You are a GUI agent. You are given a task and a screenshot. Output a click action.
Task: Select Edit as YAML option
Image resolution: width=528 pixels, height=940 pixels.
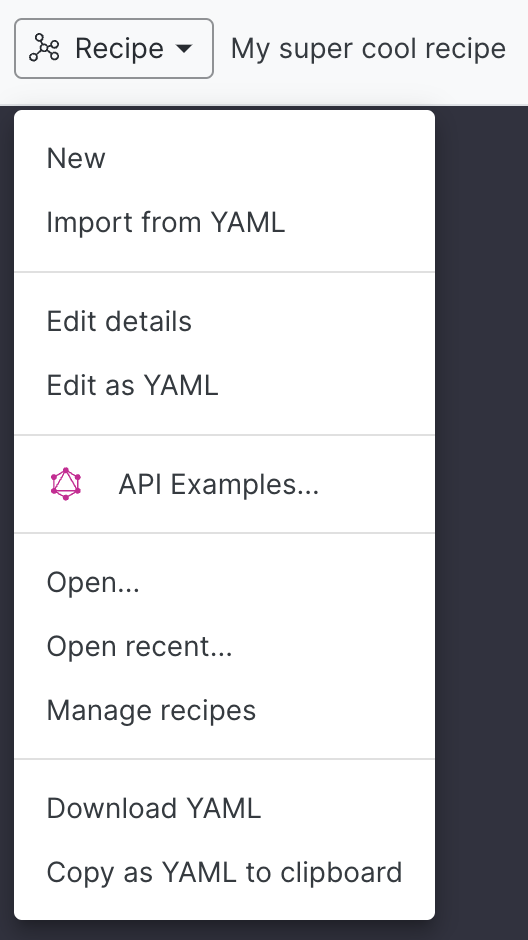pos(224,385)
